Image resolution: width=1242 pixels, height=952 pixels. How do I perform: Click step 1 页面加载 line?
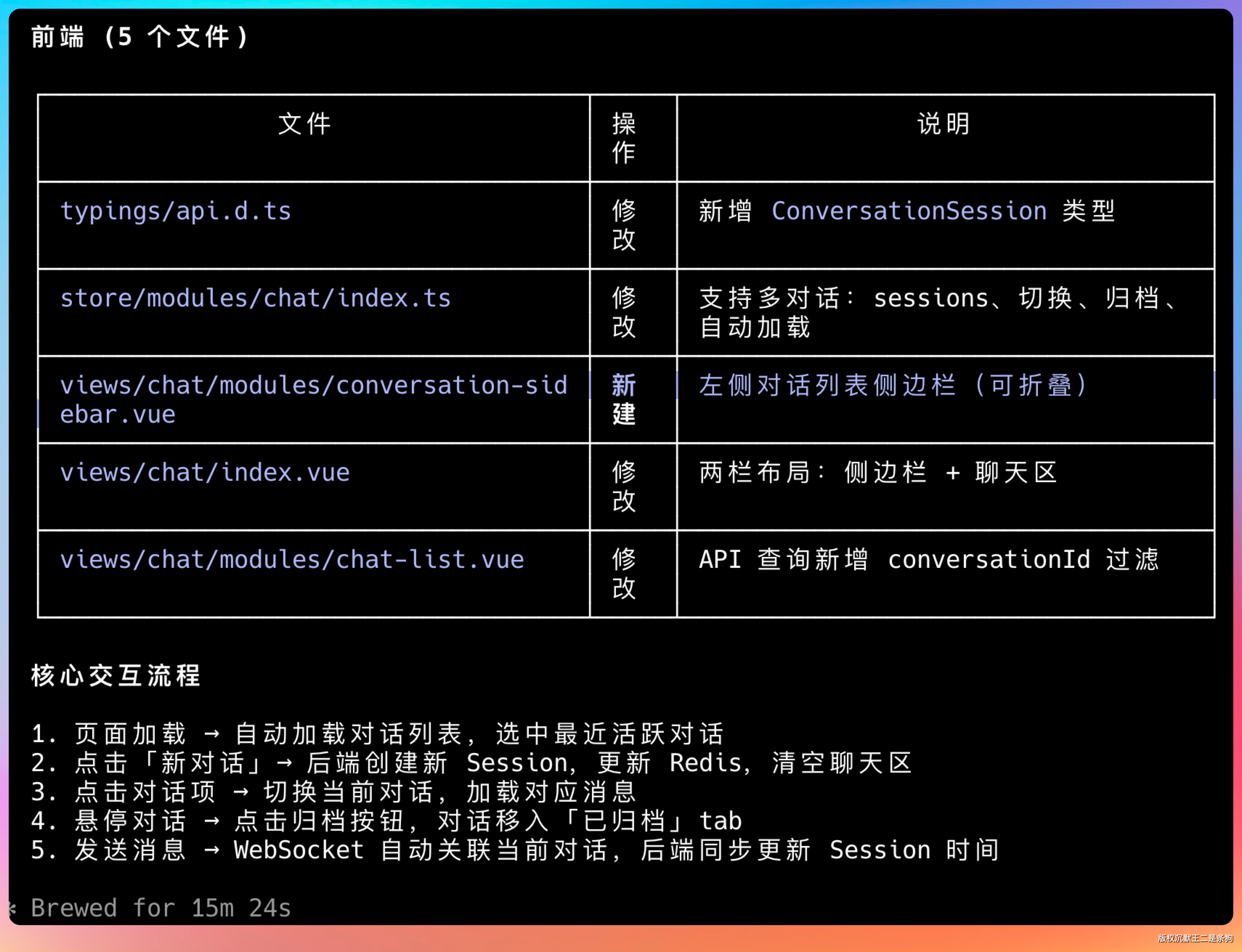click(x=377, y=734)
